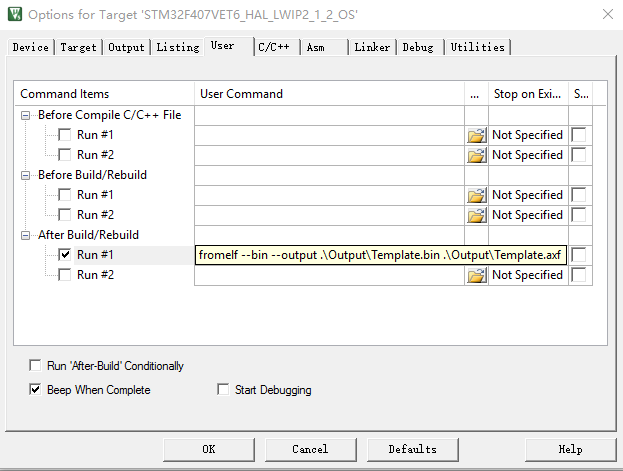Toggle spawn checkbox for After Build Run #1 row
The height and width of the screenshot is (471, 623).
(x=579, y=255)
